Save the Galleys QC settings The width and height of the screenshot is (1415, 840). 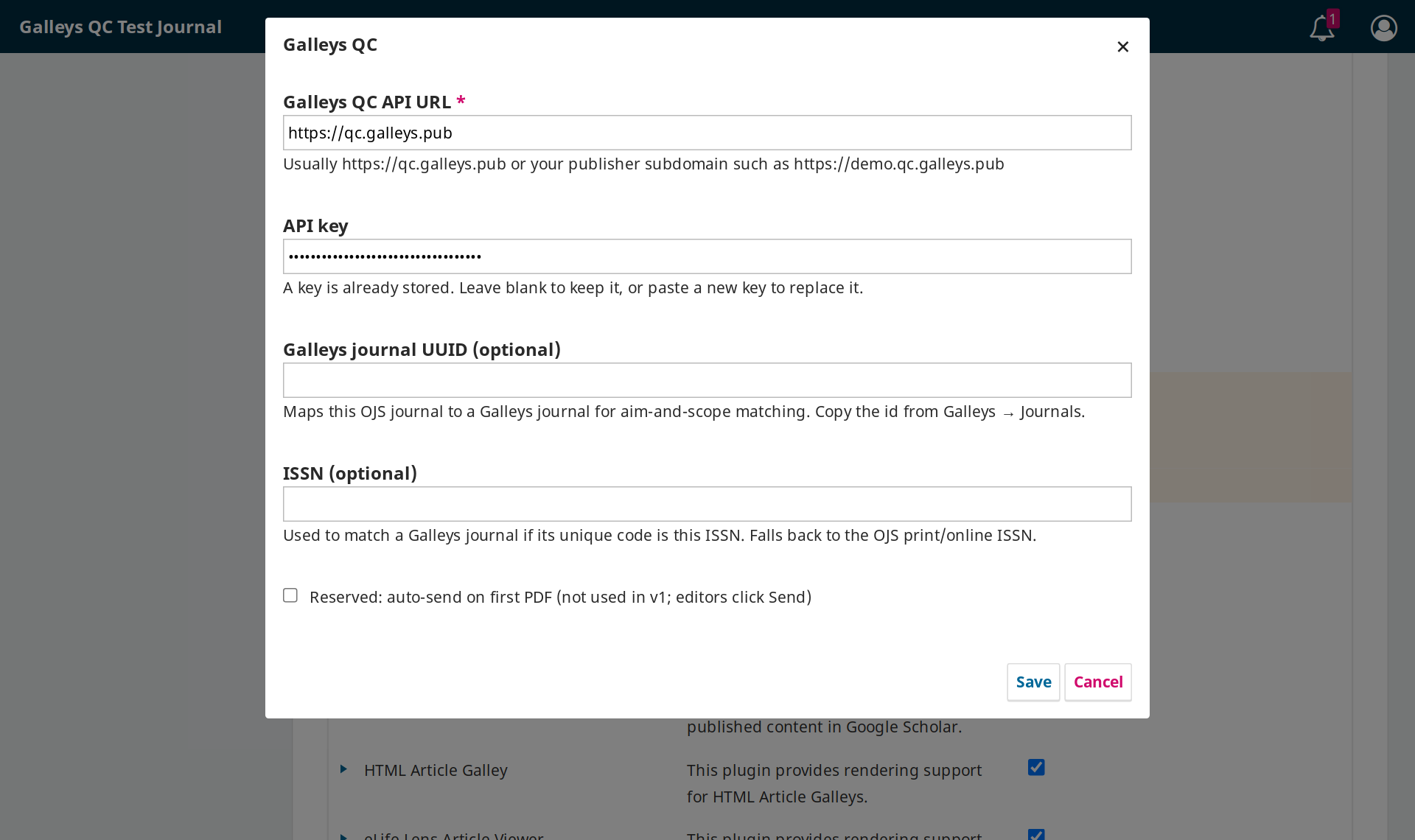coord(1033,682)
